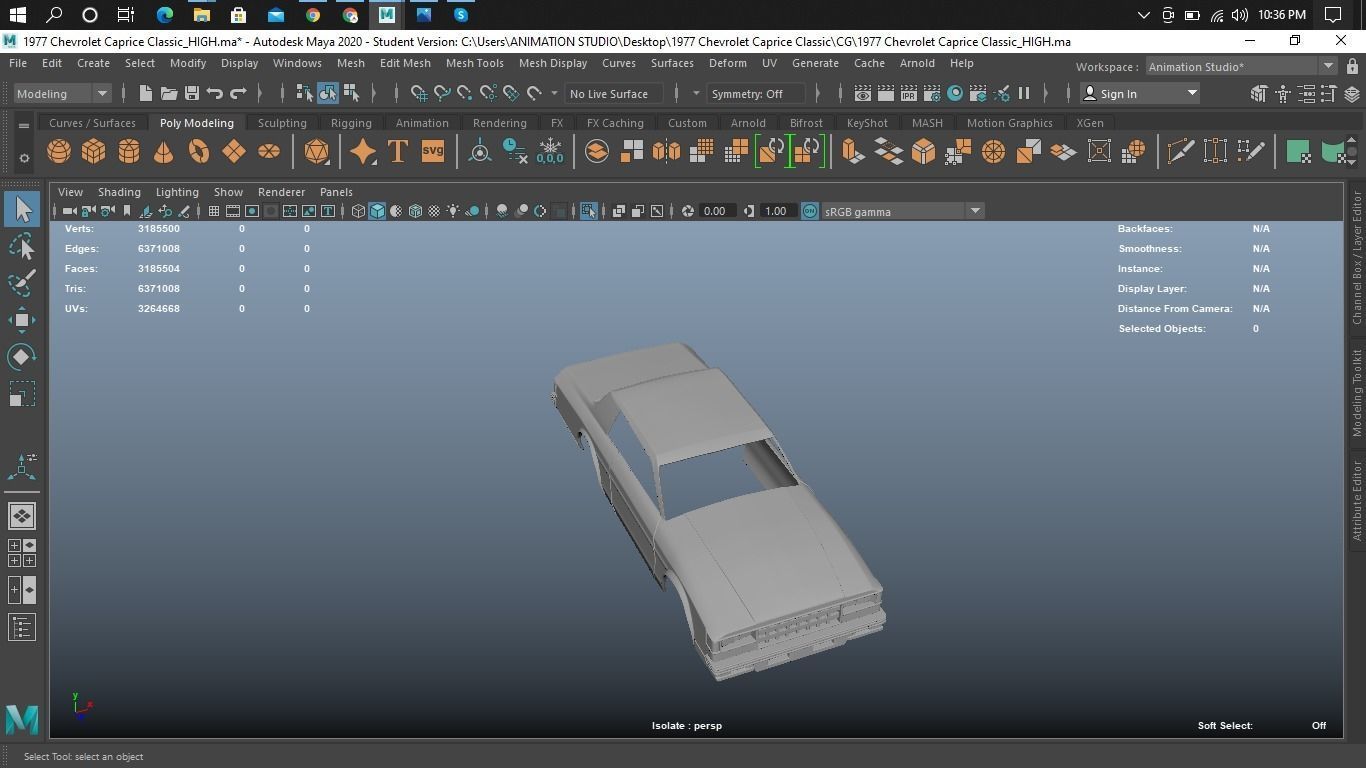Image resolution: width=1366 pixels, height=768 pixels.
Task: Open the live surface dropdown arrow
Action: [x=554, y=94]
